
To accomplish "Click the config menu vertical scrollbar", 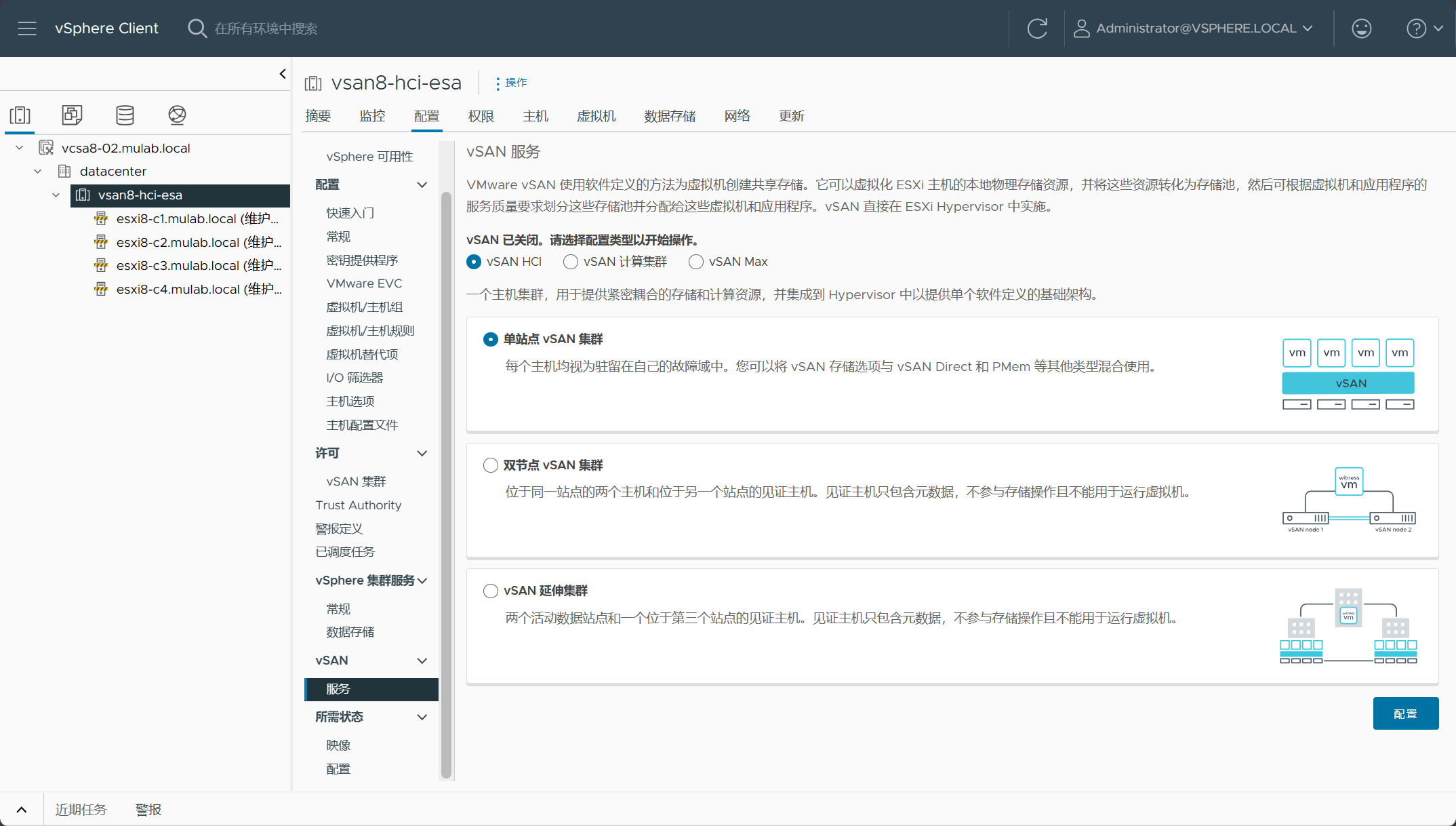I will click(x=446, y=485).
